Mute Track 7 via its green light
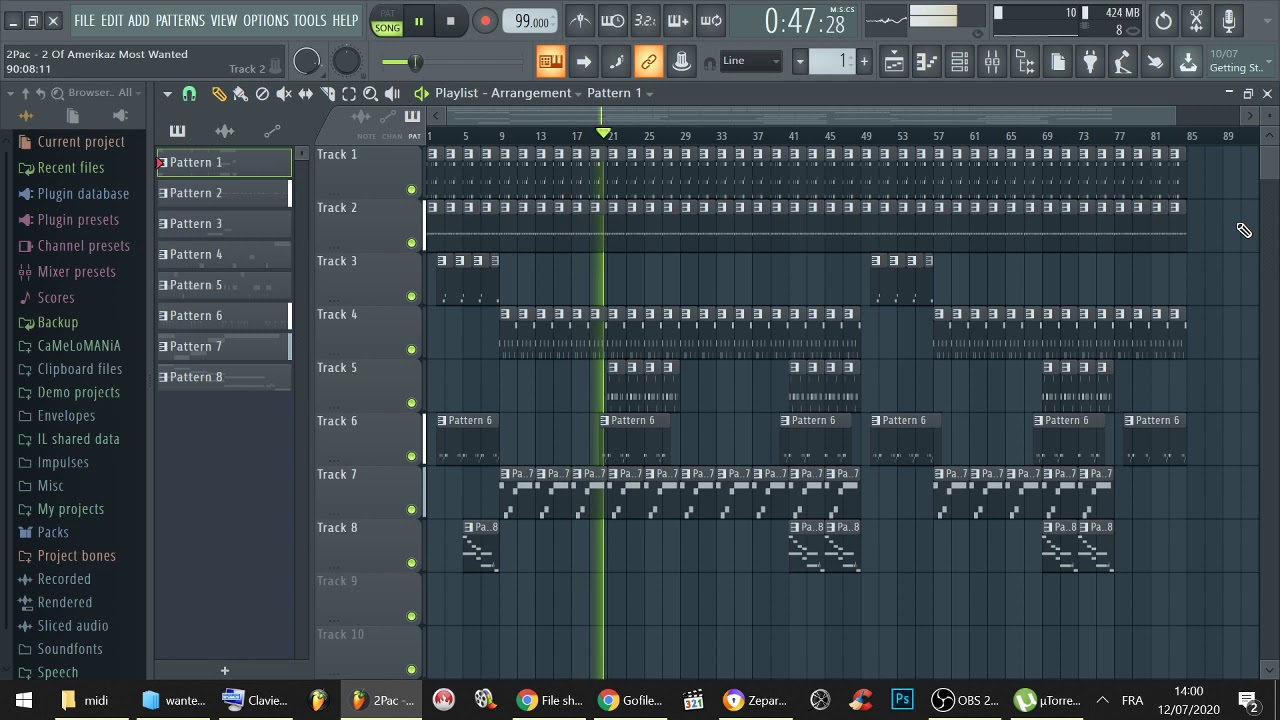The width and height of the screenshot is (1280, 720). pos(411,510)
